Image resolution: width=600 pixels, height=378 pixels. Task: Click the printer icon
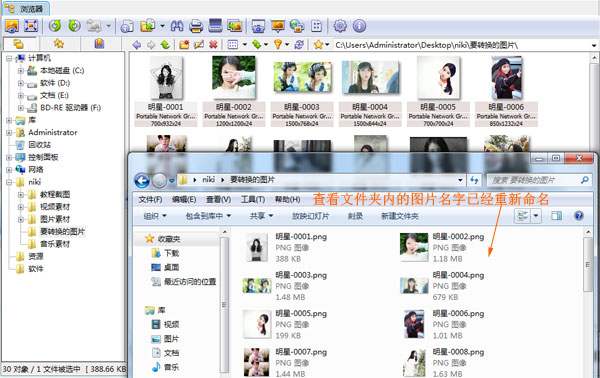pos(196,26)
